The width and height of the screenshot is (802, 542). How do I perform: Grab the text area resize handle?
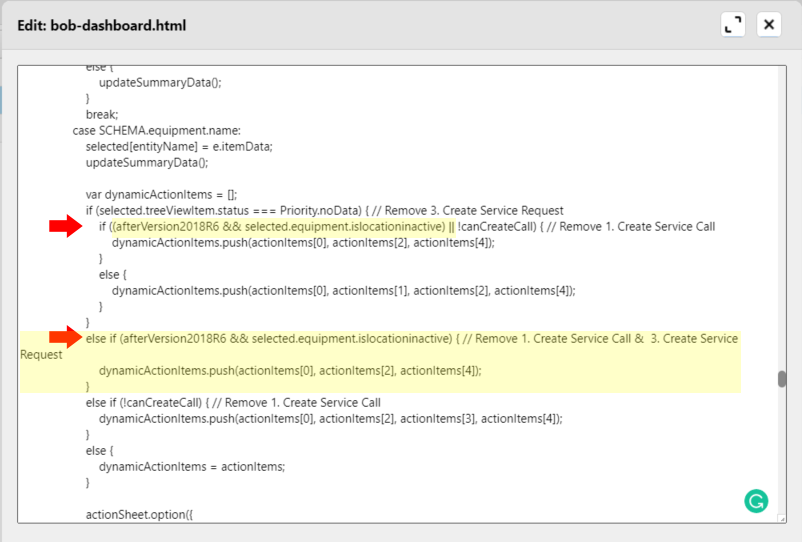coord(780,517)
